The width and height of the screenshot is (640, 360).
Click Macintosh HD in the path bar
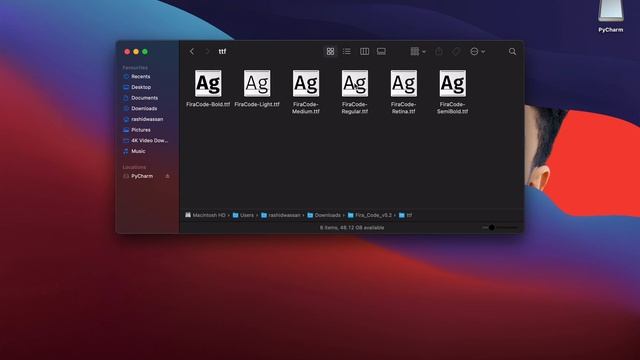pyautogui.click(x=205, y=215)
